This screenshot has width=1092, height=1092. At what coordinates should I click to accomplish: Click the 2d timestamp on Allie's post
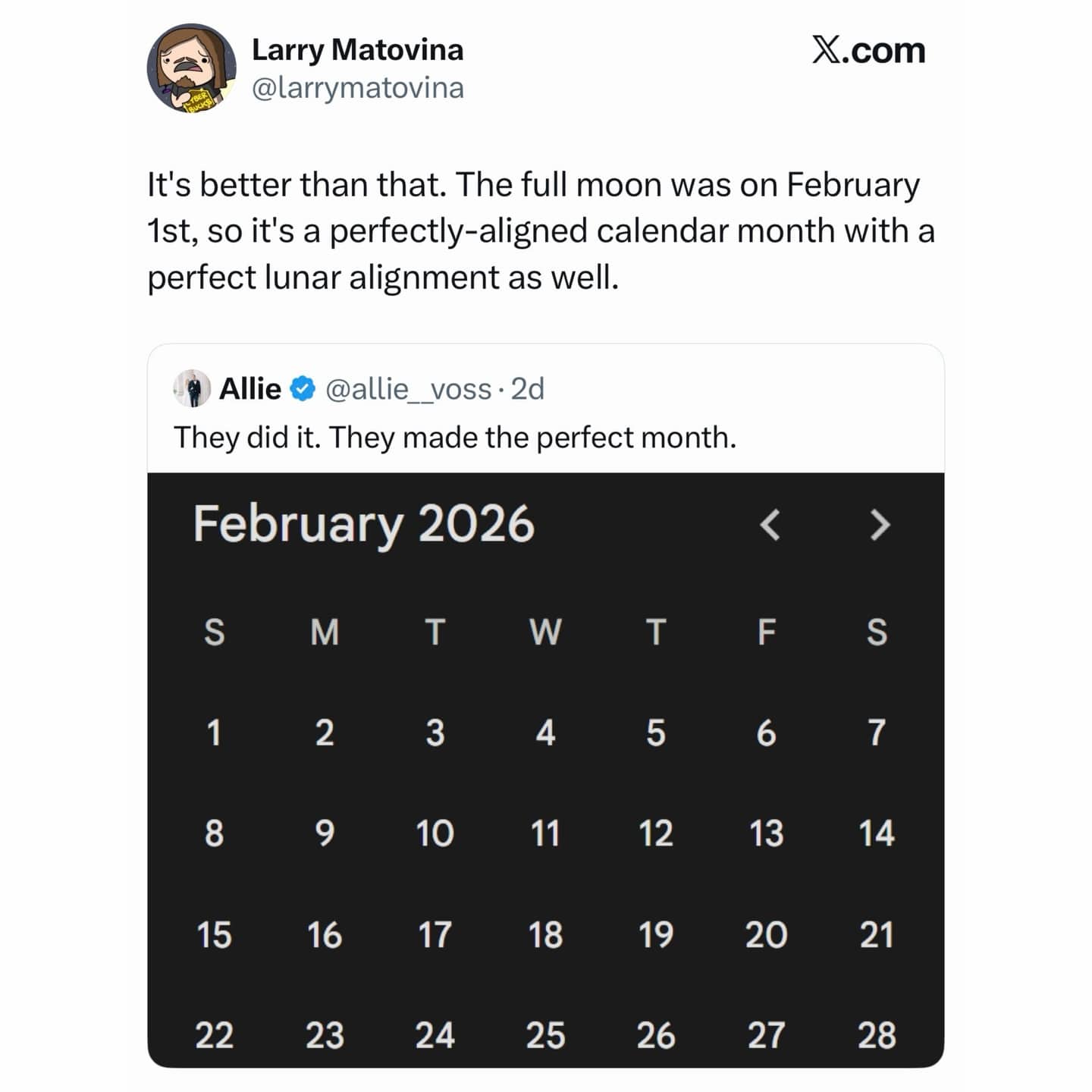tap(528, 389)
